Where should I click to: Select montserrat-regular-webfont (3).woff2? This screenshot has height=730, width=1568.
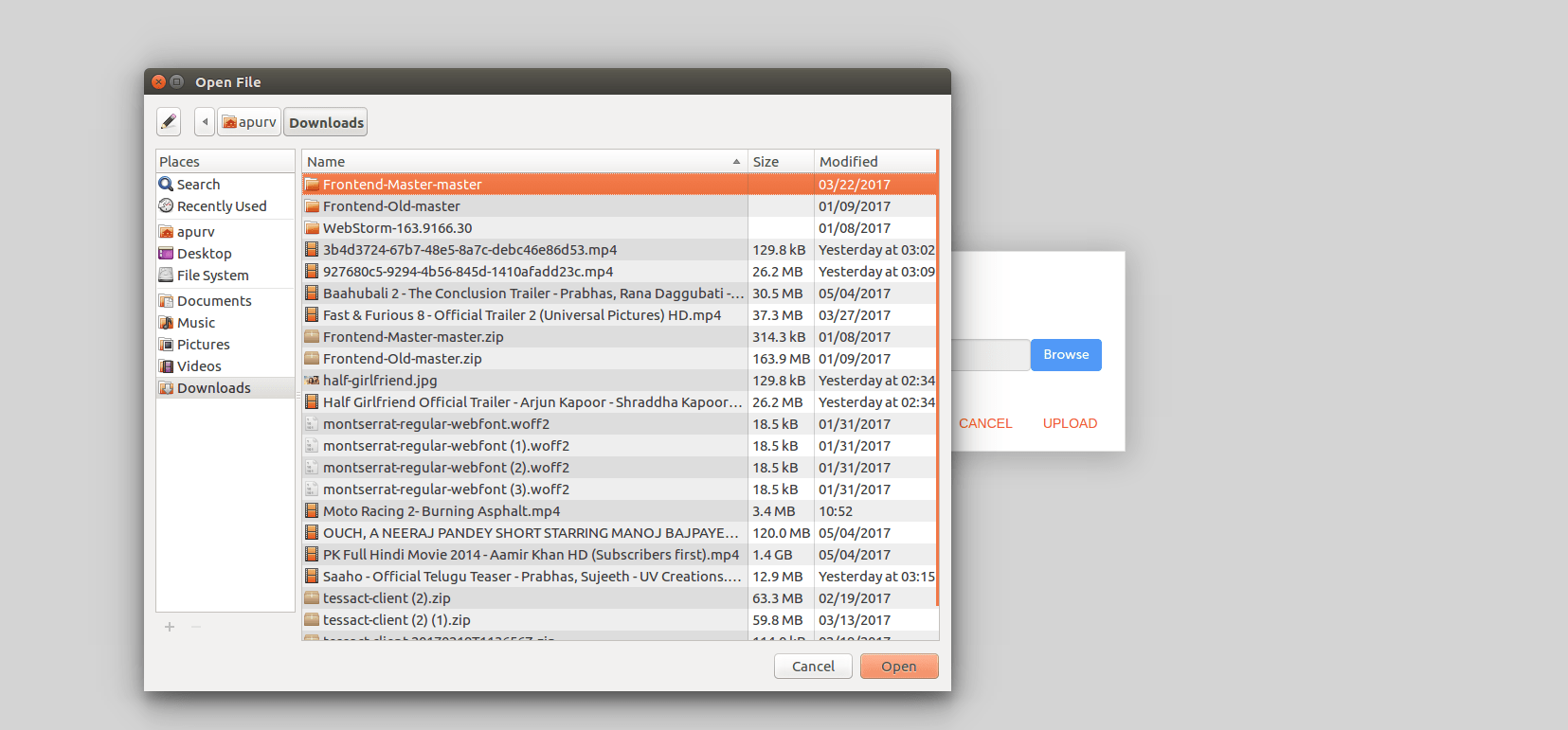(x=619, y=490)
